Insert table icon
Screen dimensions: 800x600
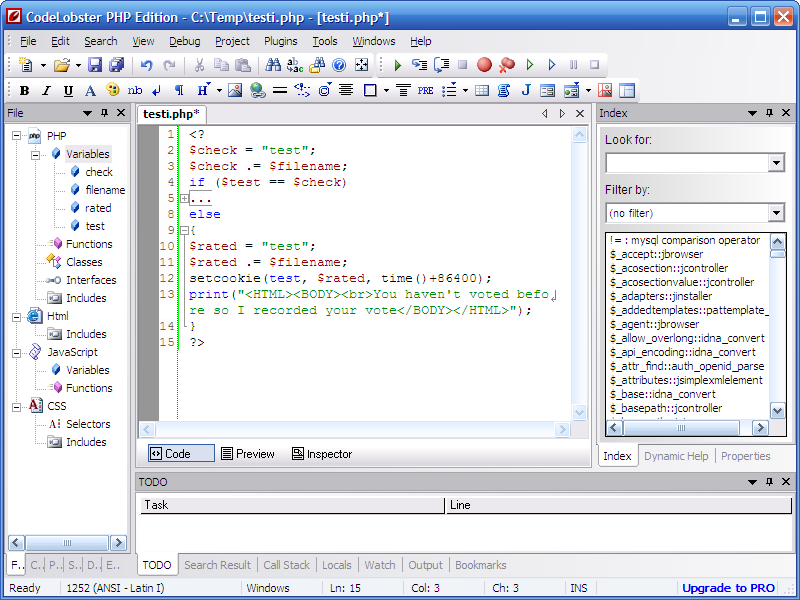click(x=482, y=91)
